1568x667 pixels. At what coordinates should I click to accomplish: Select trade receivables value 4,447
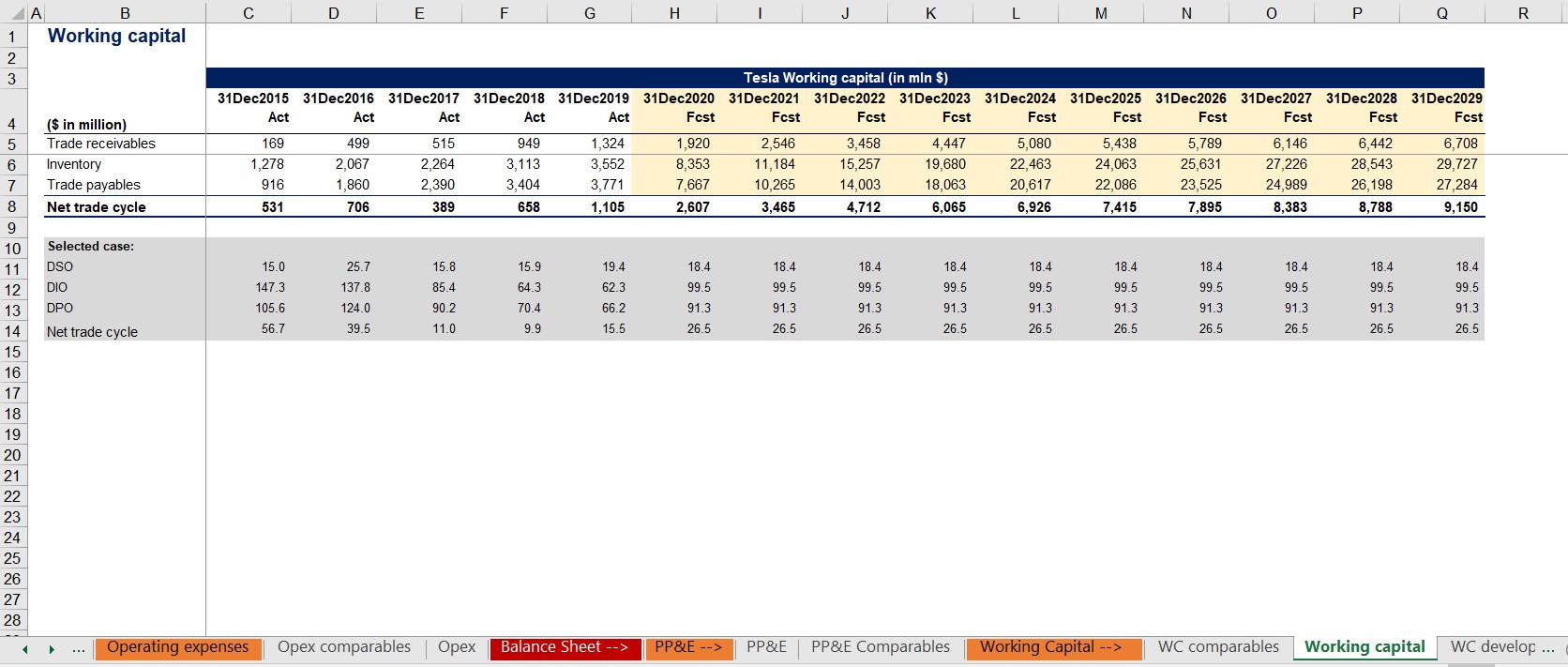949,144
